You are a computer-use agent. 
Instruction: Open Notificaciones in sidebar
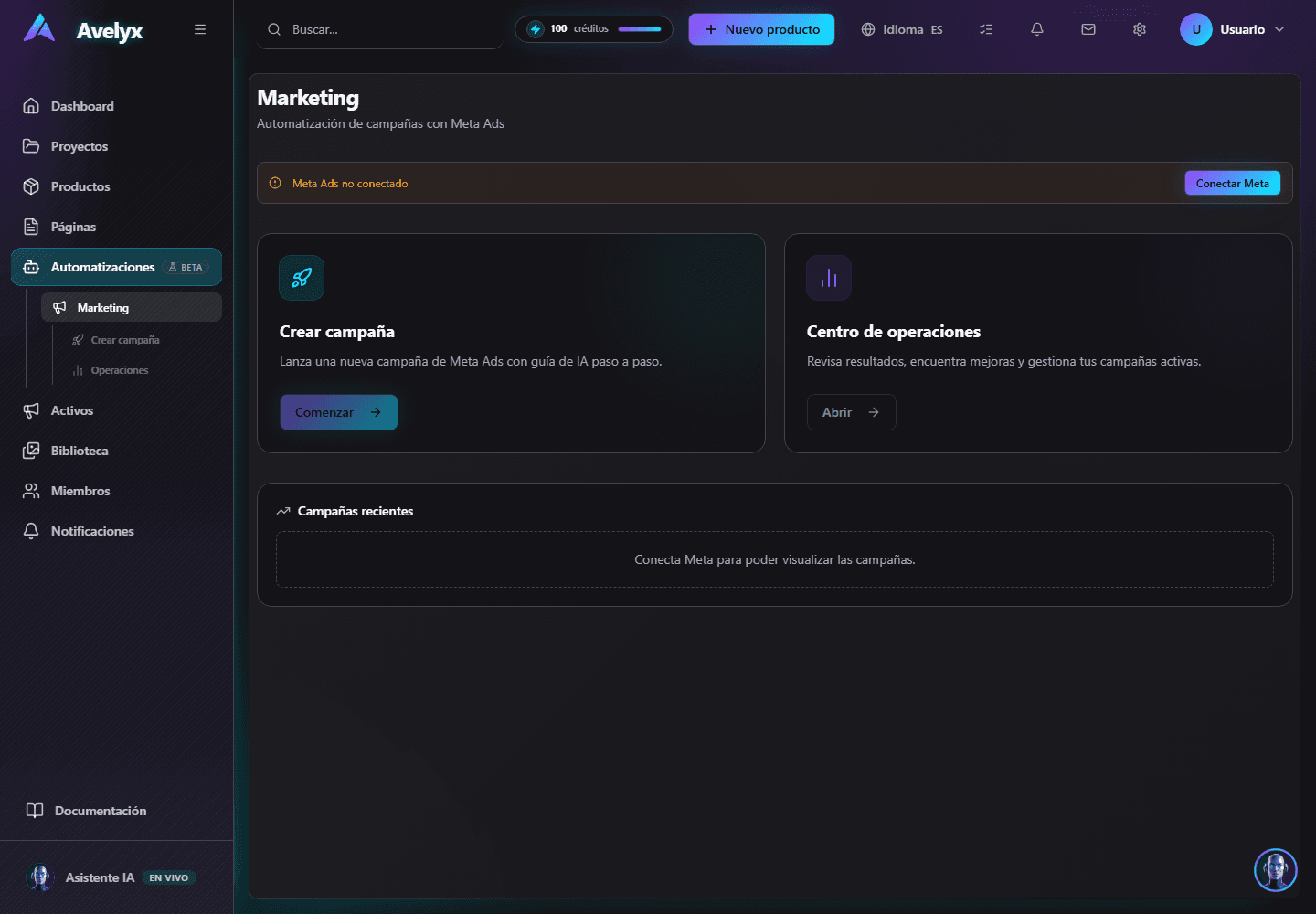pos(116,531)
